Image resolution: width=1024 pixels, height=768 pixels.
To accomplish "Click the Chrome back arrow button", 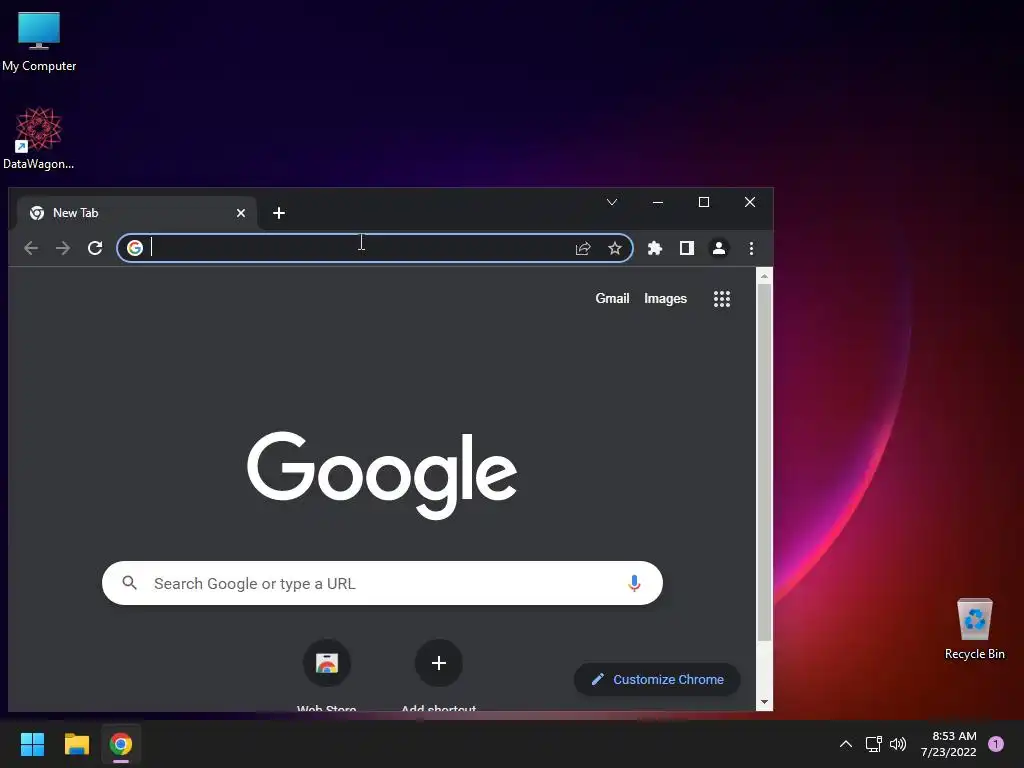I will [x=31, y=248].
